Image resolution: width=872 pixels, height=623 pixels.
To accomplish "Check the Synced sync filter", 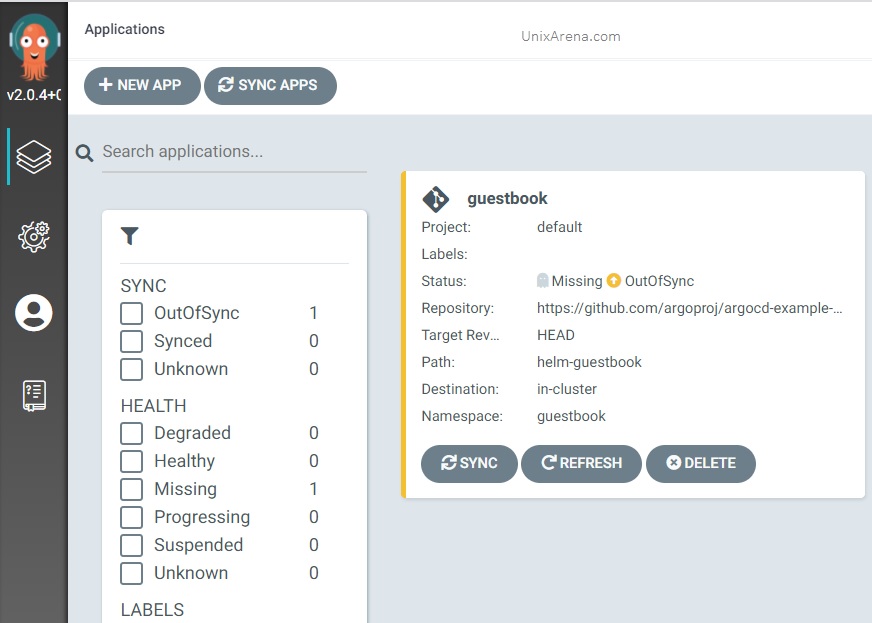I will click(132, 341).
